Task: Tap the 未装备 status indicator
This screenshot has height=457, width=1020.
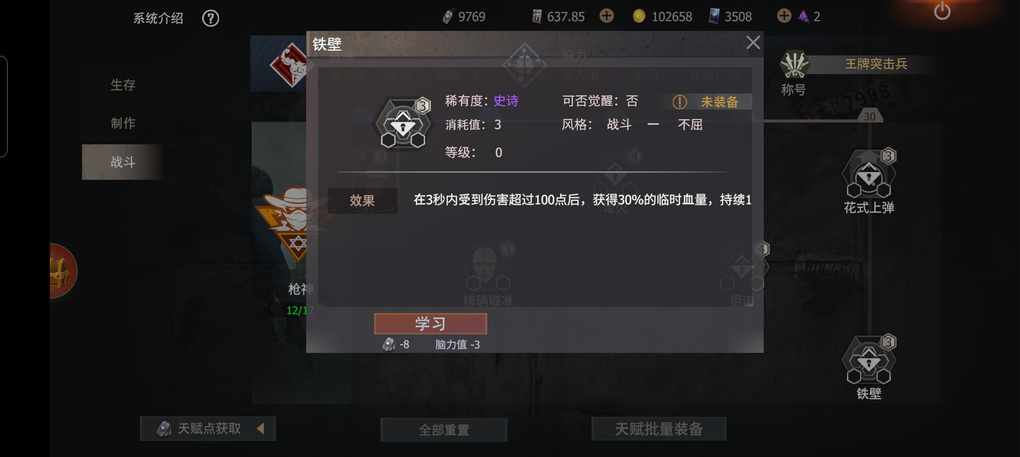Action: point(711,102)
